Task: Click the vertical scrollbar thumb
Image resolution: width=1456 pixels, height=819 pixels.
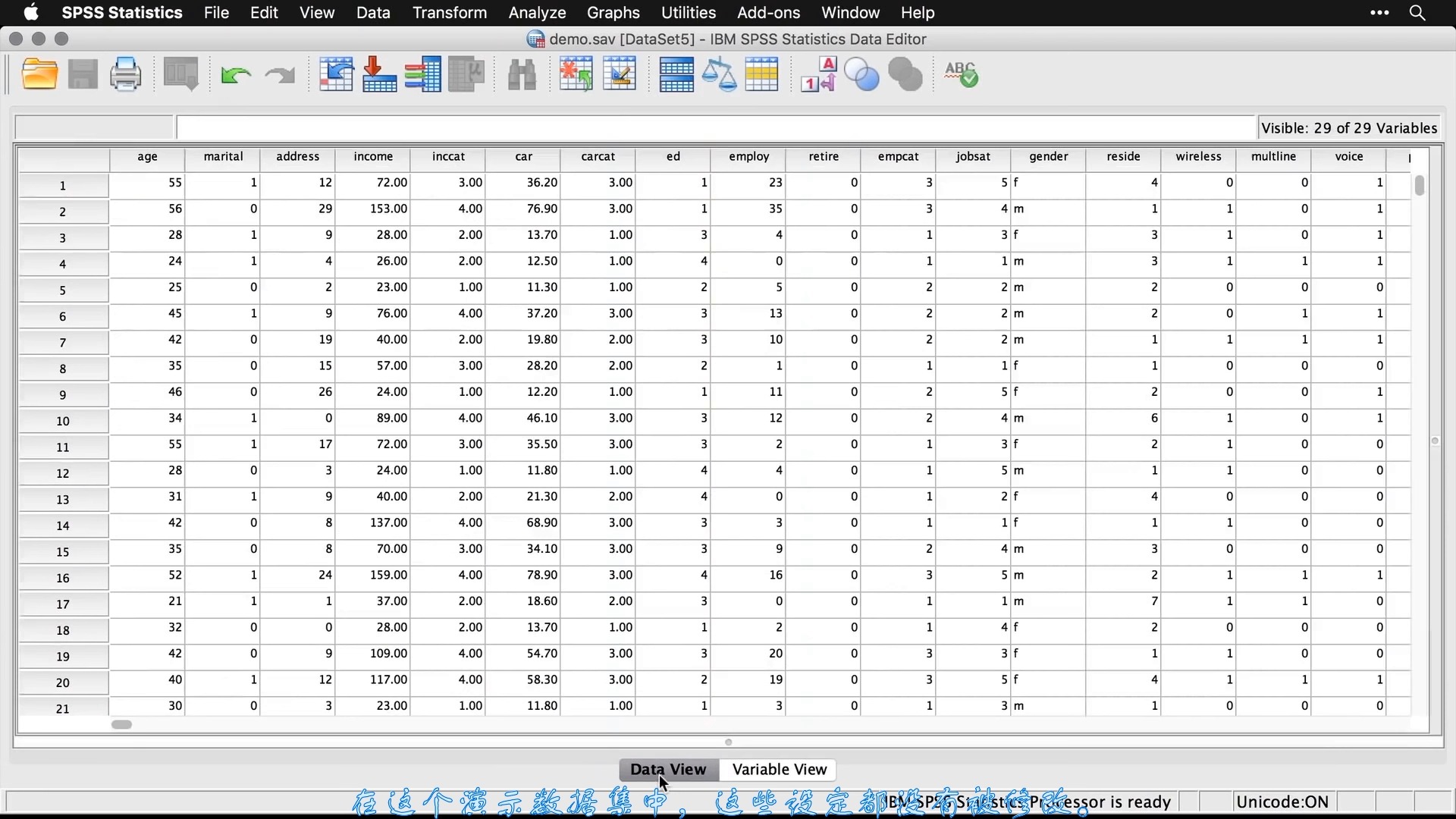Action: (x=1420, y=186)
